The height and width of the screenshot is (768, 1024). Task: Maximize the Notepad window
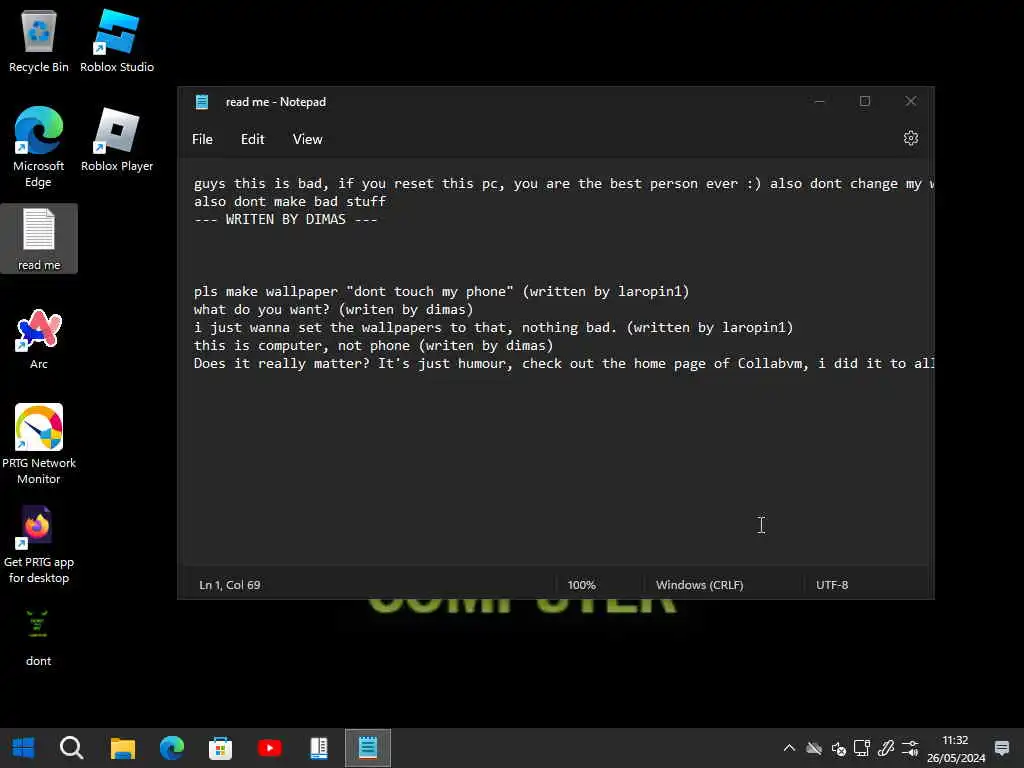(x=865, y=101)
